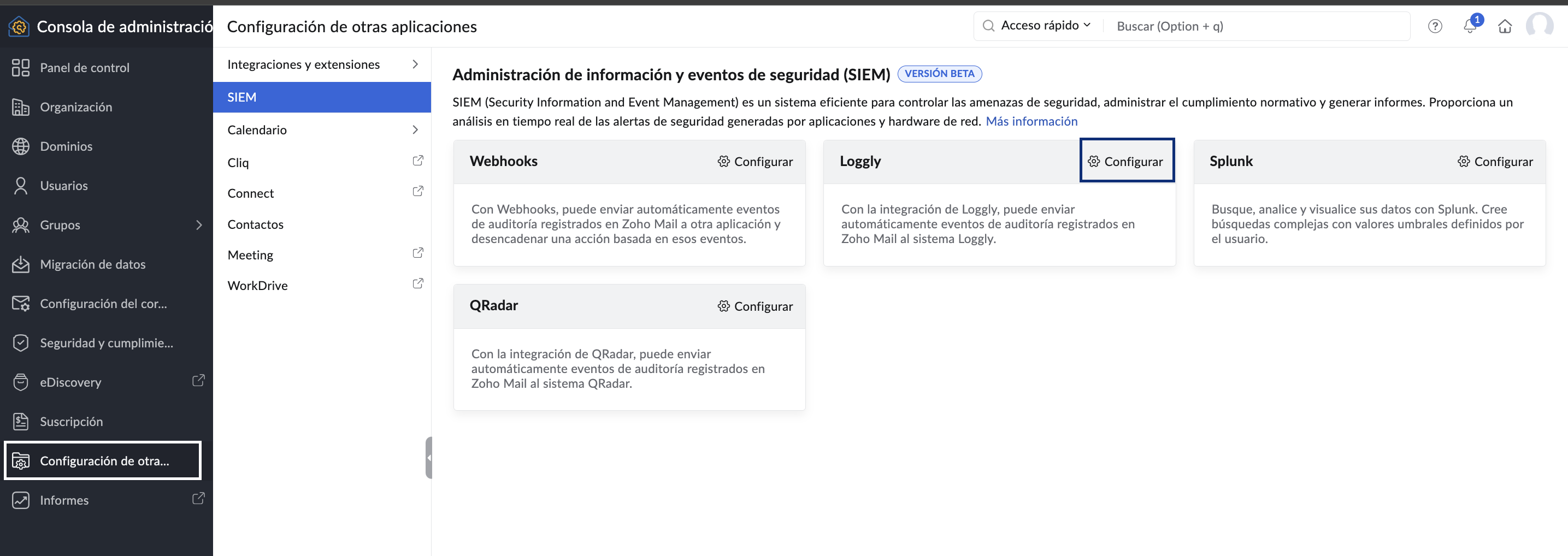Follow the Más información link

(x=1031, y=121)
